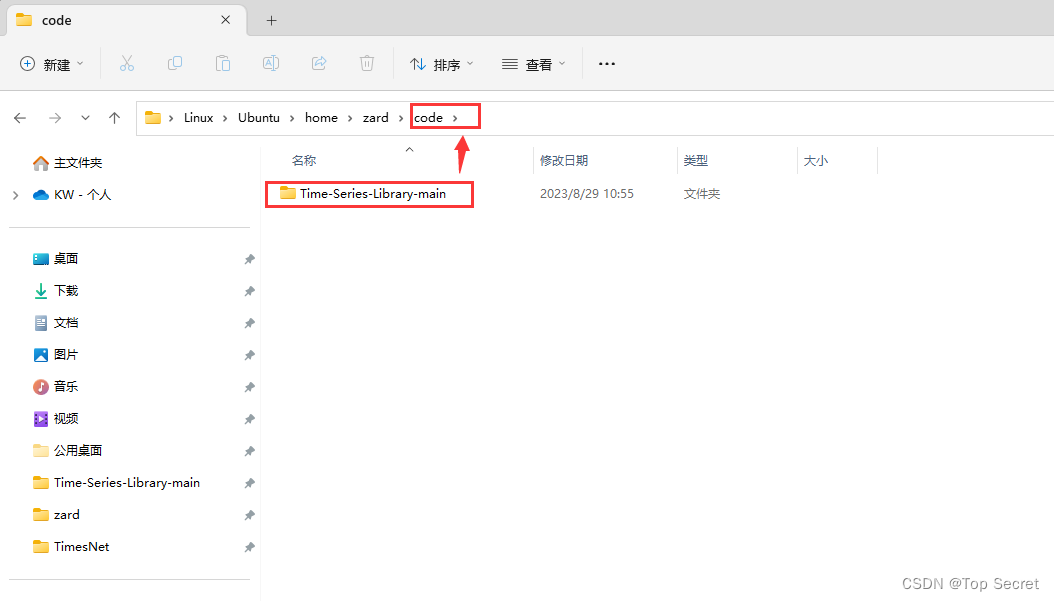Unpin icon beside 下载
Image resolution: width=1054 pixels, height=601 pixels.
pos(249,291)
